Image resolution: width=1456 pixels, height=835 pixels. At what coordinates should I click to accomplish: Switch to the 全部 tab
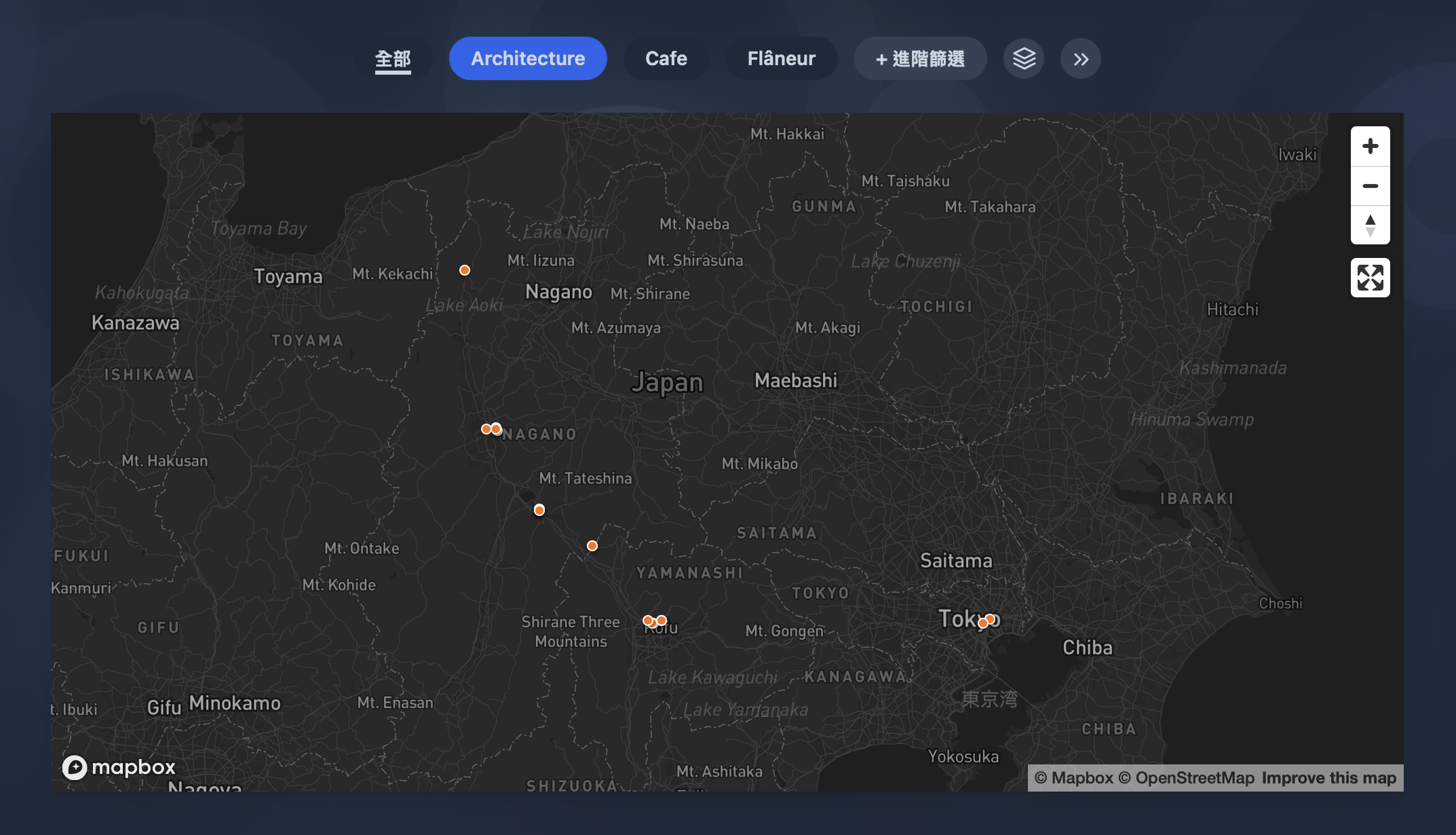pyautogui.click(x=394, y=58)
